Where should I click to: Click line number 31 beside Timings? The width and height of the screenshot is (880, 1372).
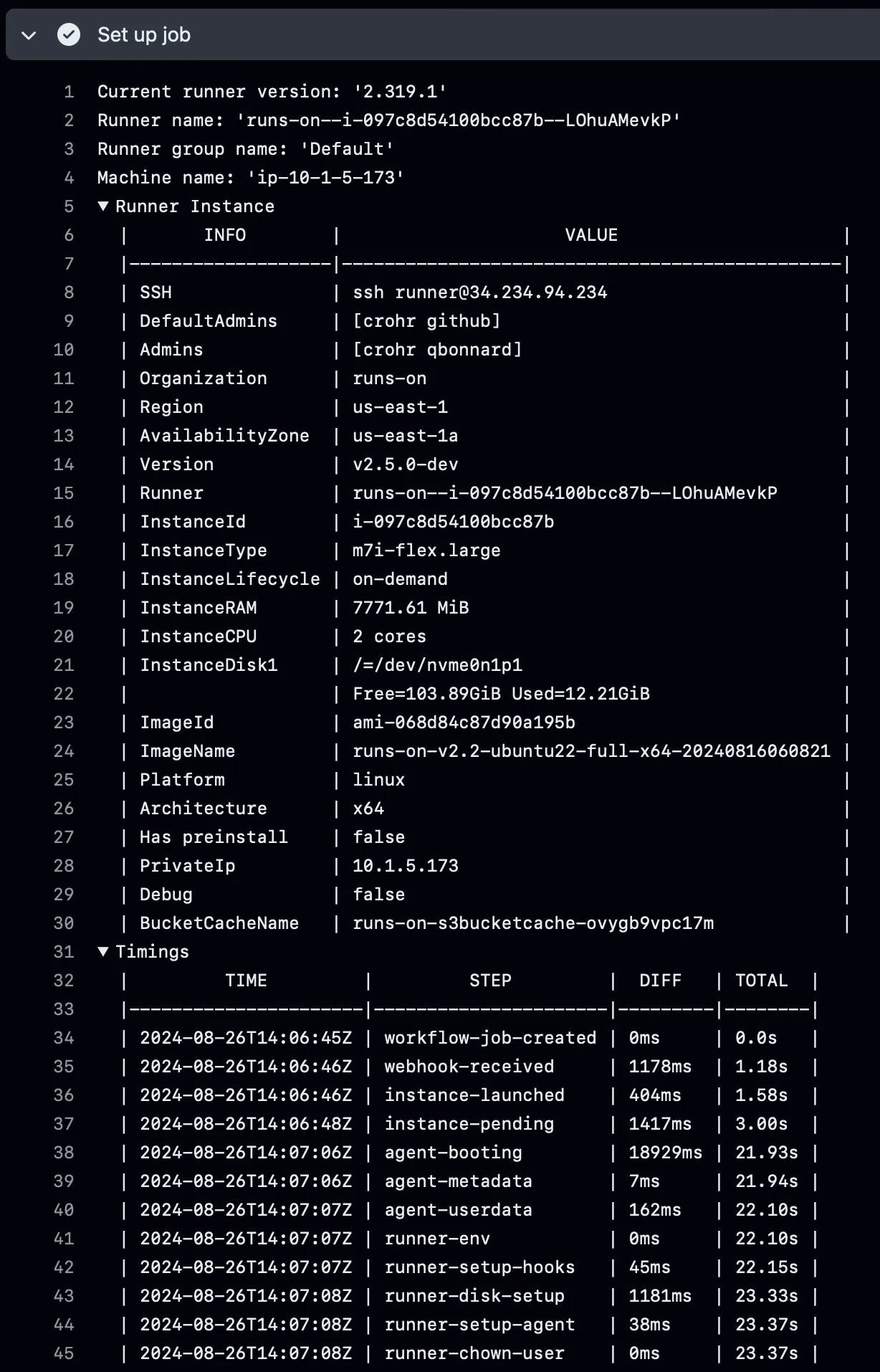pyautogui.click(x=63, y=952)
